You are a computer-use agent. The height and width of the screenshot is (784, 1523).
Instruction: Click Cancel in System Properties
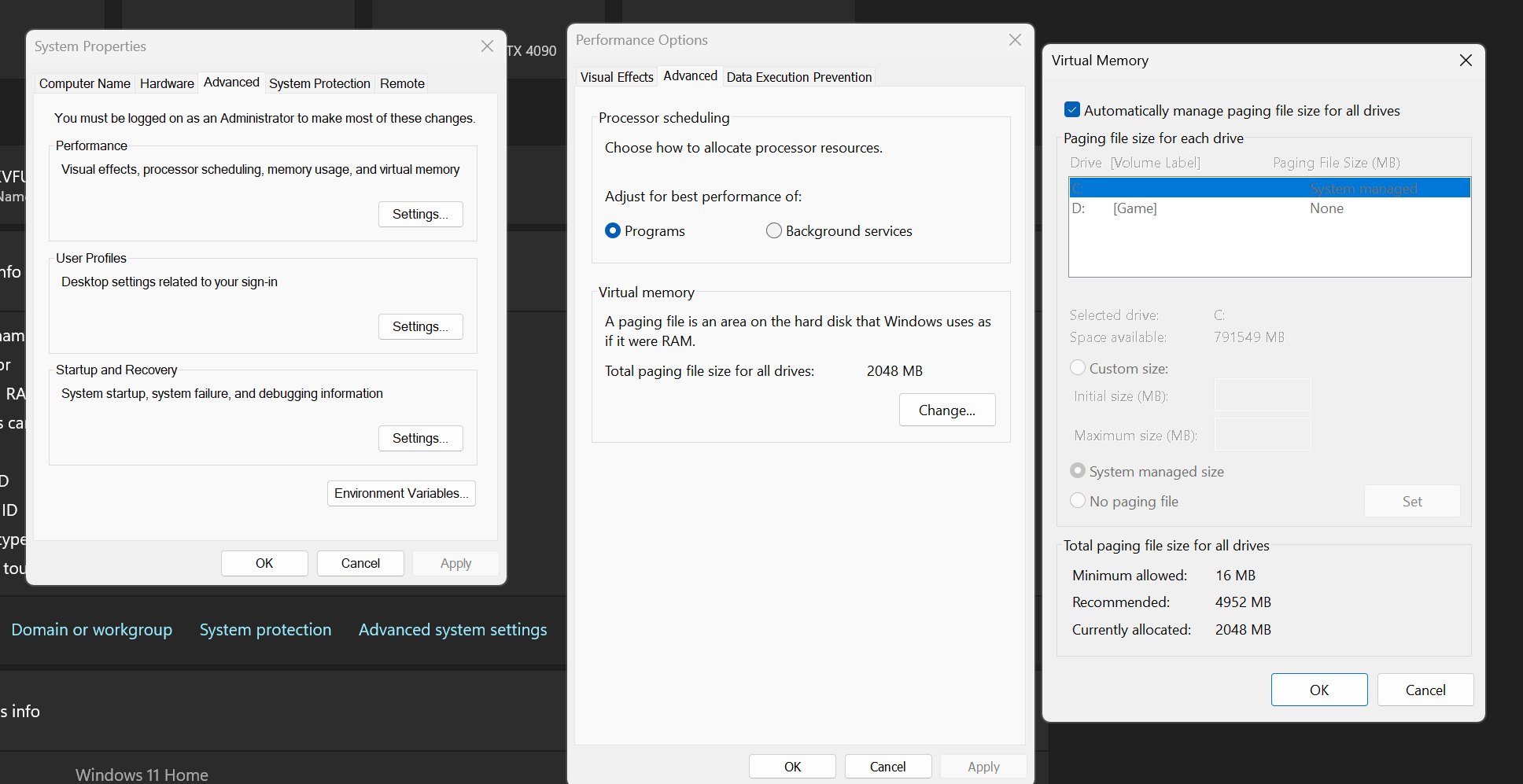(360, 563)
